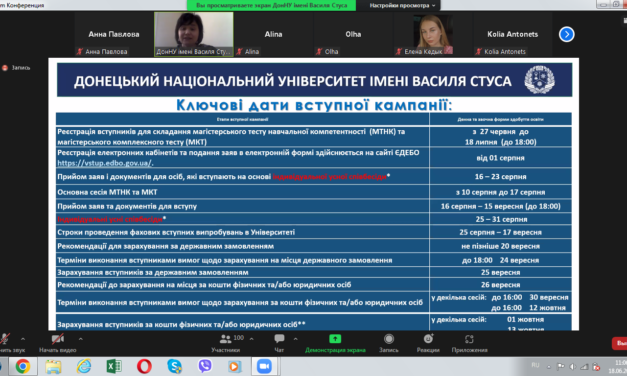
Task: Open Excel from taskbar
Action: tap(114, 366)
